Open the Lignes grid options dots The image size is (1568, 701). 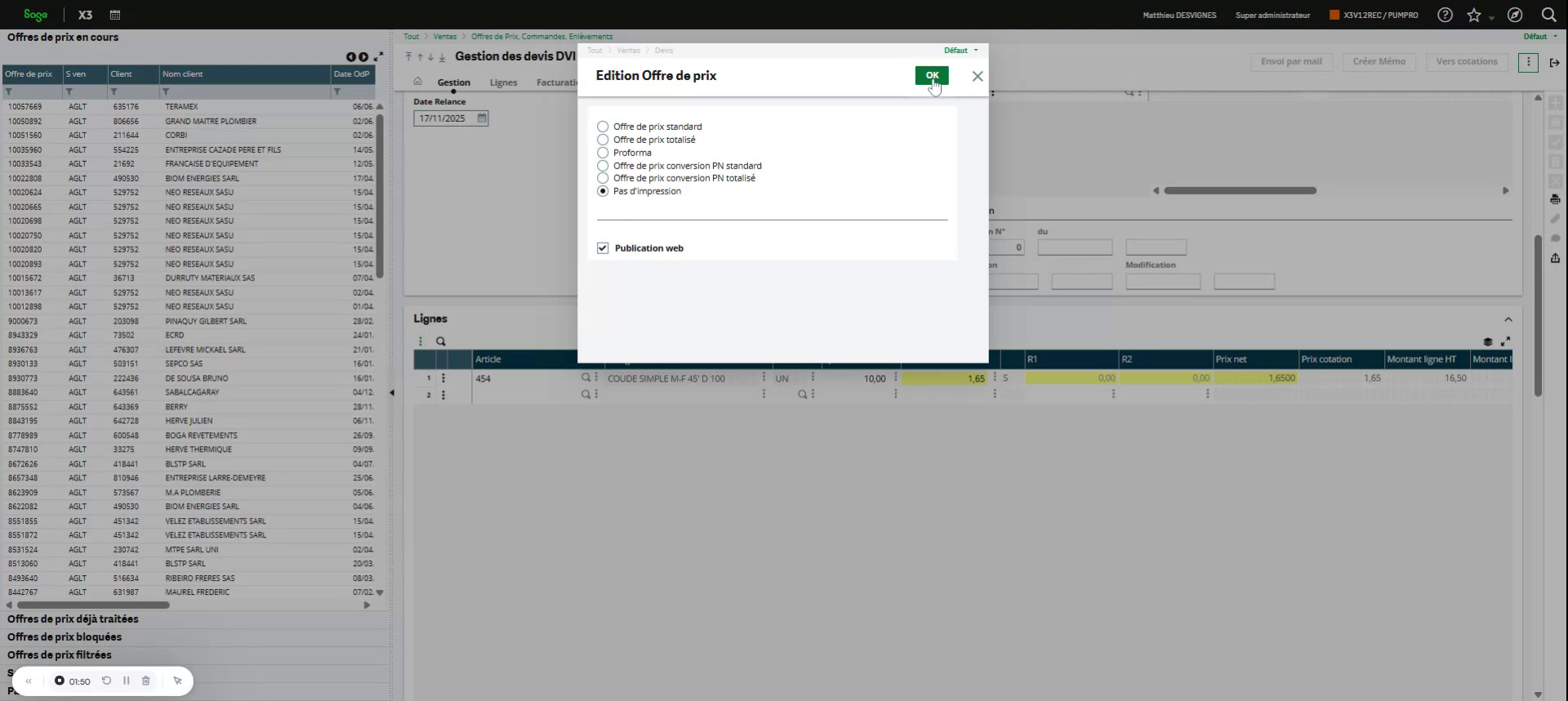421,342
